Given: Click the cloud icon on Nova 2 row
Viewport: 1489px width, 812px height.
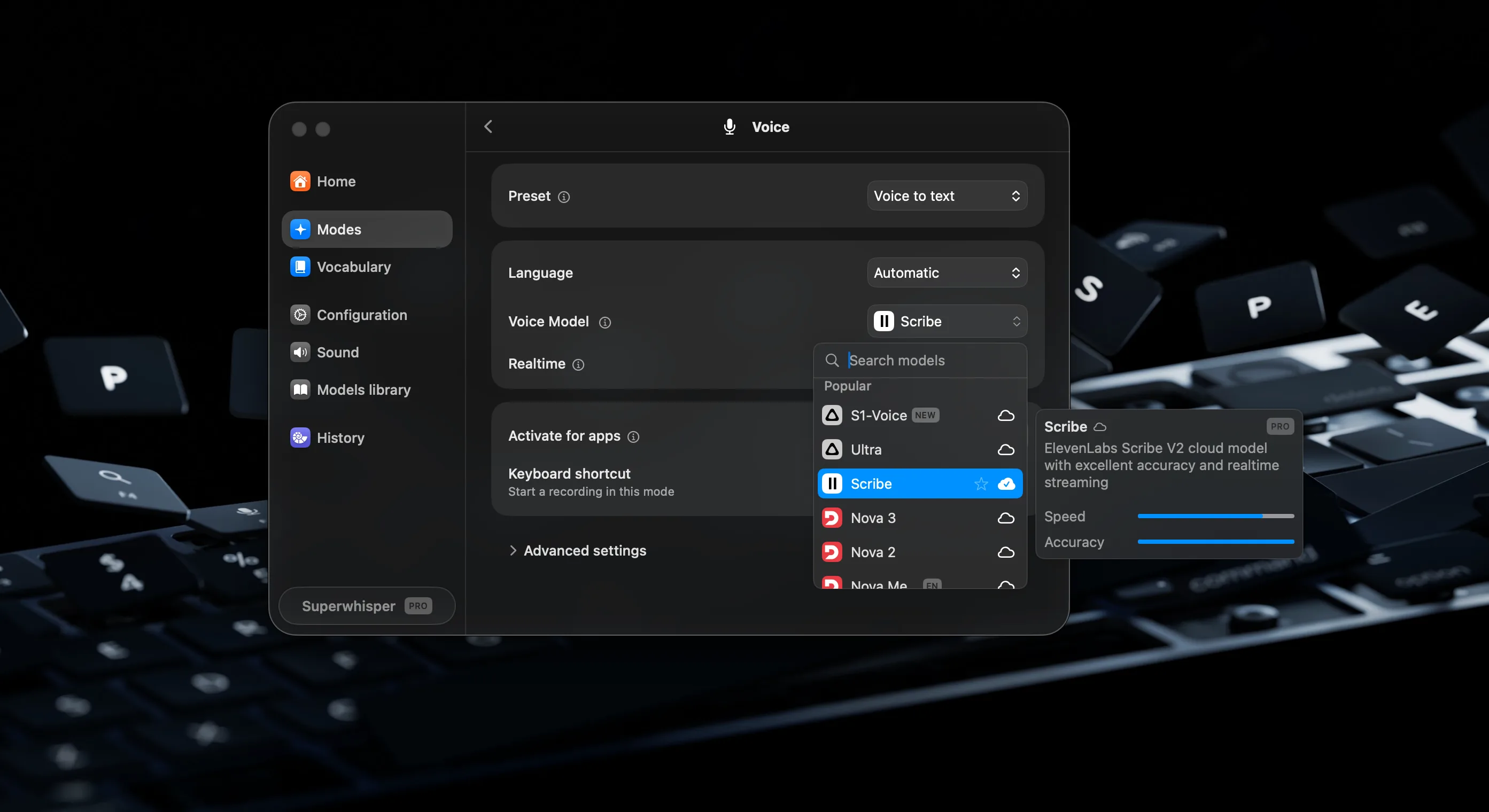Looking at the screenshot, I should pyautogui.click(x=1006, y=552).
